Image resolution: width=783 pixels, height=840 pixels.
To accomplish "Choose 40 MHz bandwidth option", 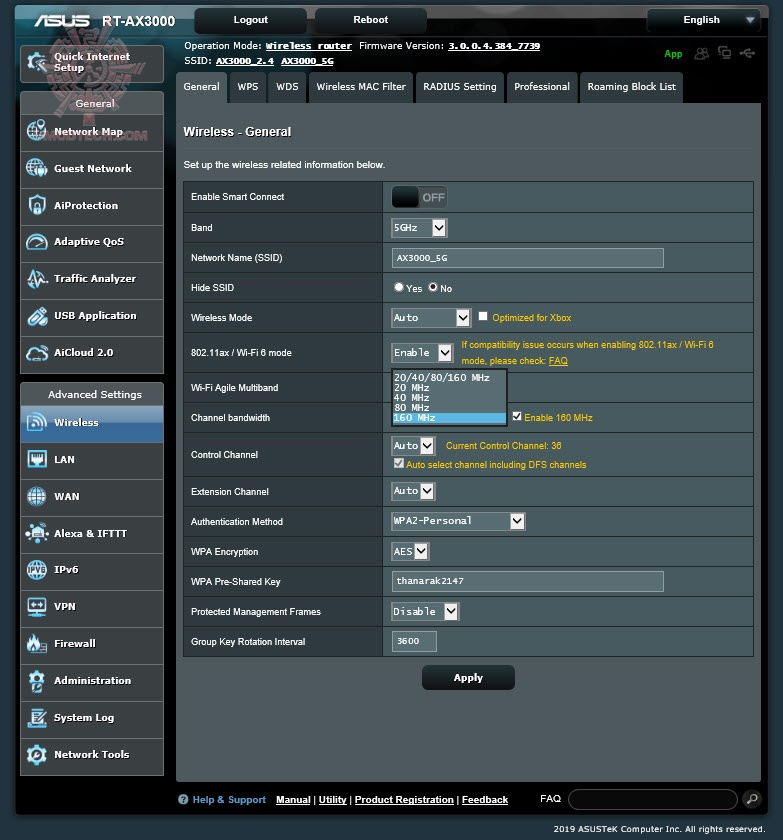I will pyautogui.click(x=449, y=398).
